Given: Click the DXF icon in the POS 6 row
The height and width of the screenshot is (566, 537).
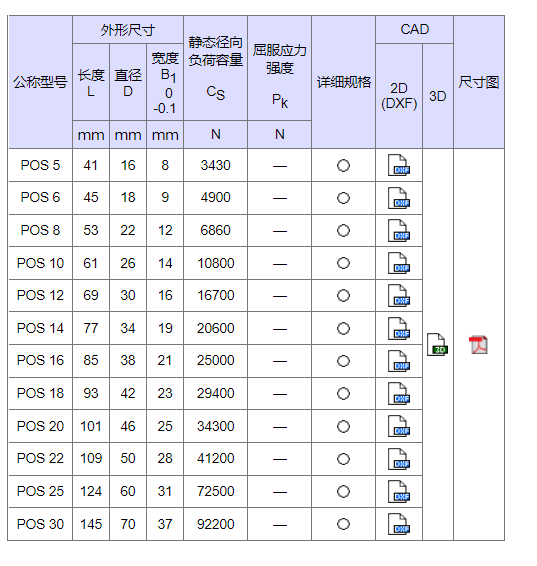Looking at the screenshot, I should pyautogui.click(x=399, y=198).
